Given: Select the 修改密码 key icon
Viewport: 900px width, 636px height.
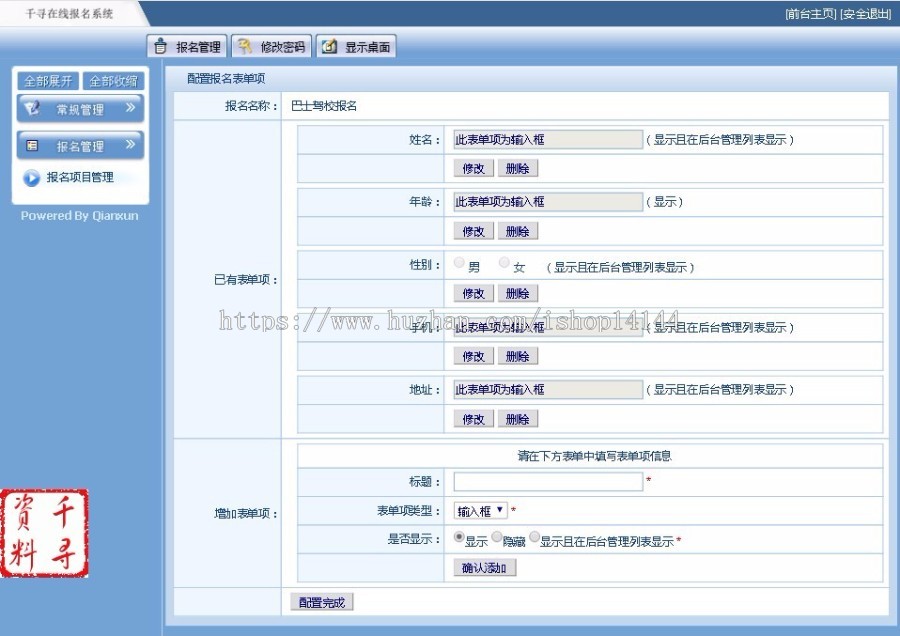Looking at the screenshot, I should click(242, 45).
